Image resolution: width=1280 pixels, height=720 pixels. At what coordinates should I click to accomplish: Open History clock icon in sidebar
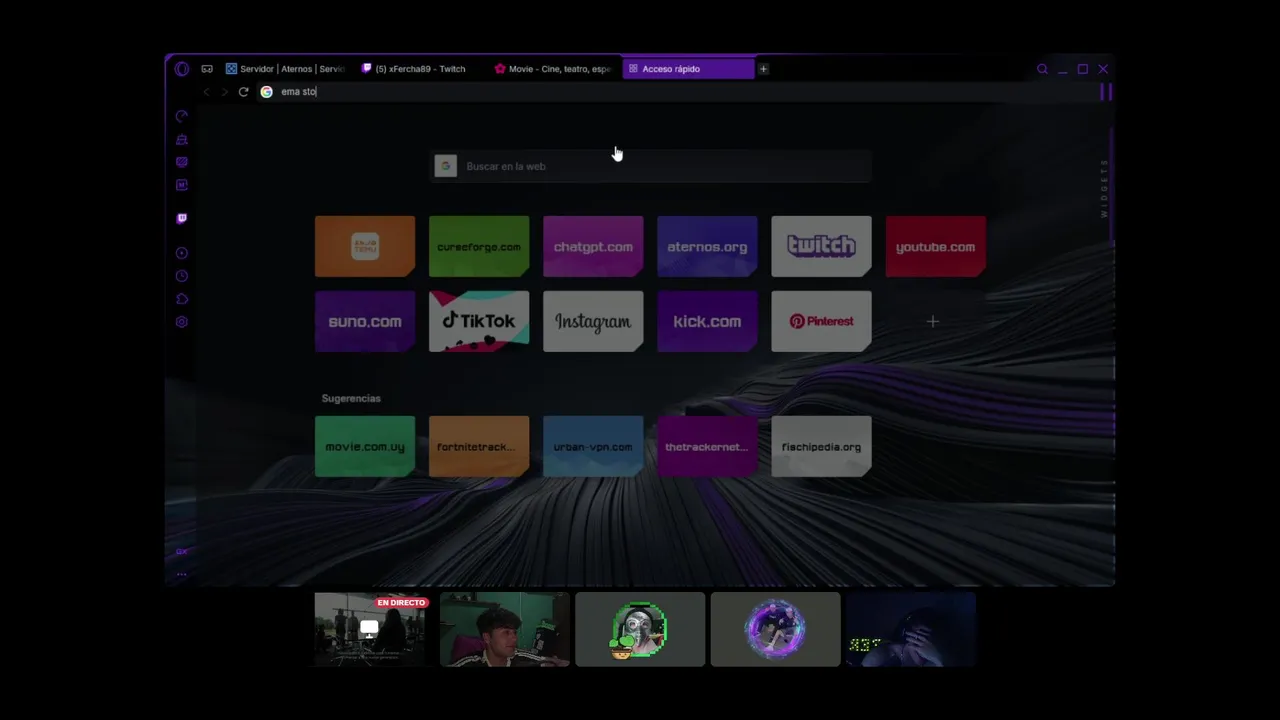[181, 276]
